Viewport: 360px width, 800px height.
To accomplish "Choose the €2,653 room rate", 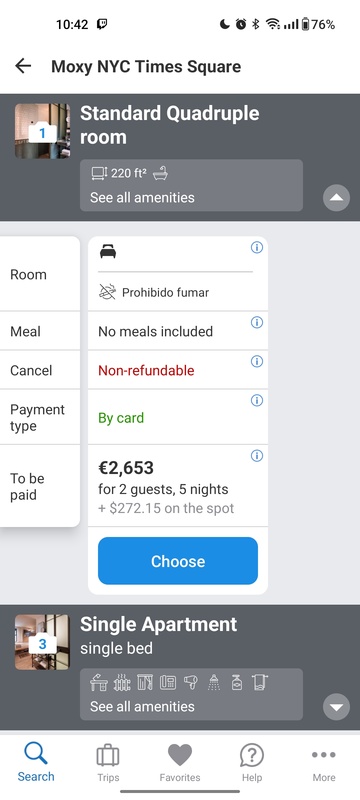I will 178,561.
